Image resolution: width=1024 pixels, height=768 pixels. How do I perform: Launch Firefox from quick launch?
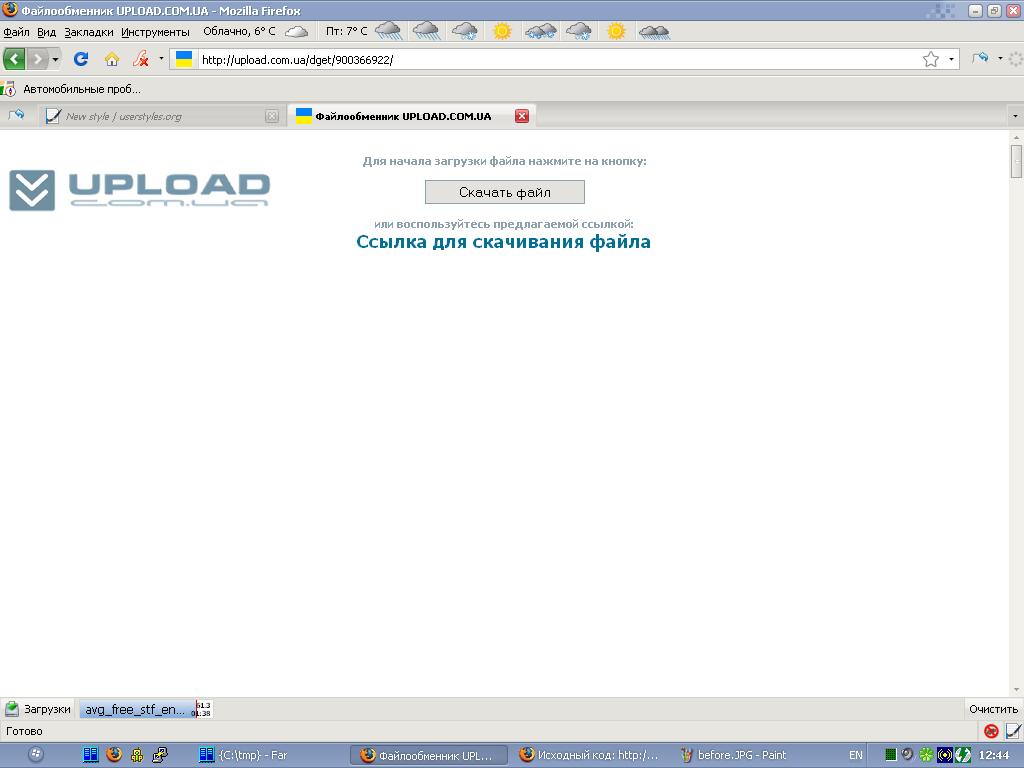pos(114,755)
